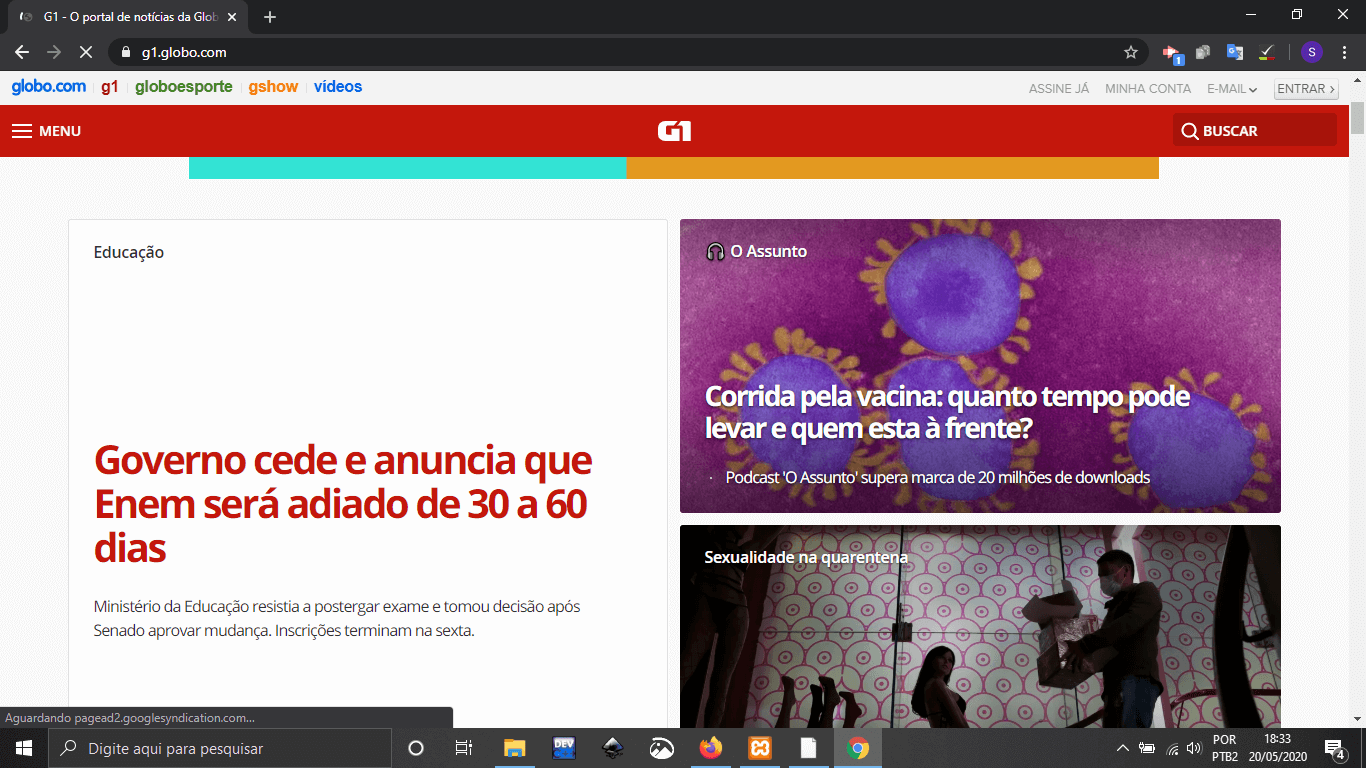This screenshot has height=768, width=1366.
Task: Open the Enem adiado headline article
Action: click(343, 504)
